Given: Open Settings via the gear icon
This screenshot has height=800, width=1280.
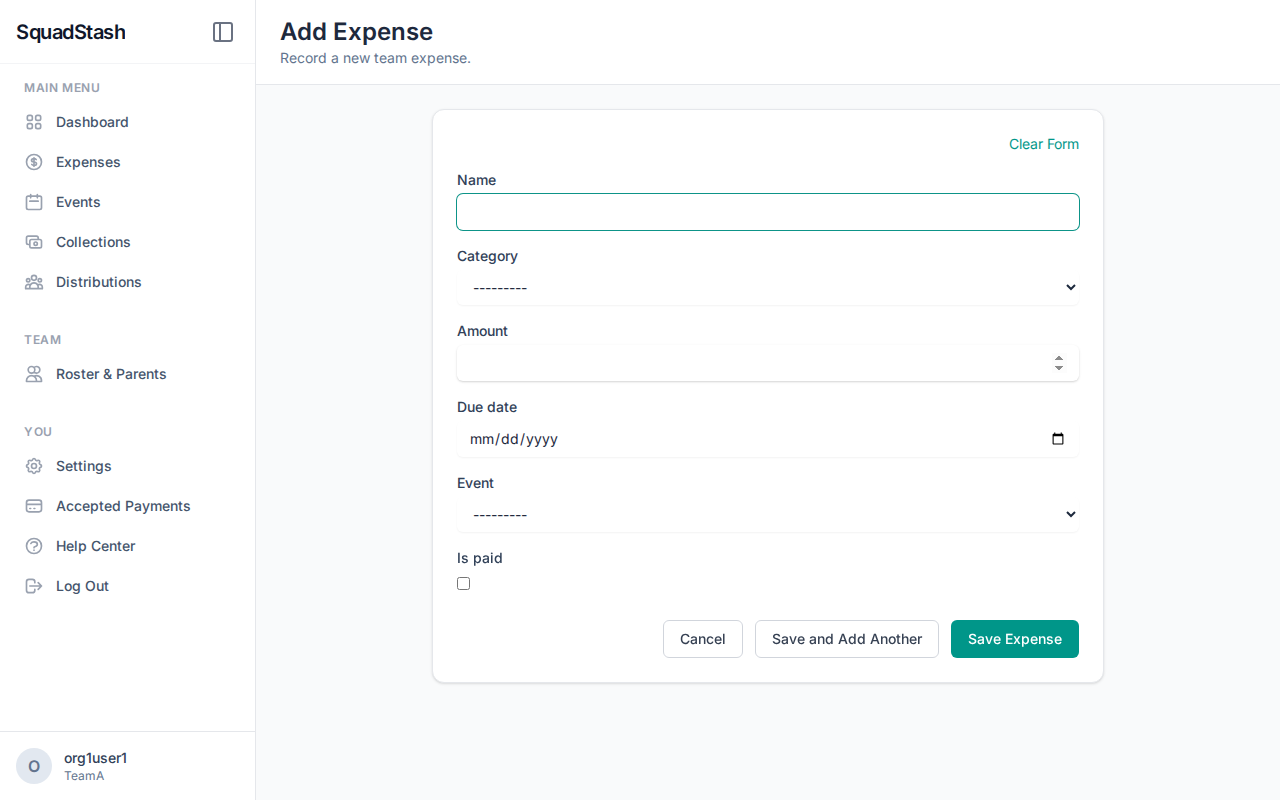Looking at the screenshot, I should point(33,465).
